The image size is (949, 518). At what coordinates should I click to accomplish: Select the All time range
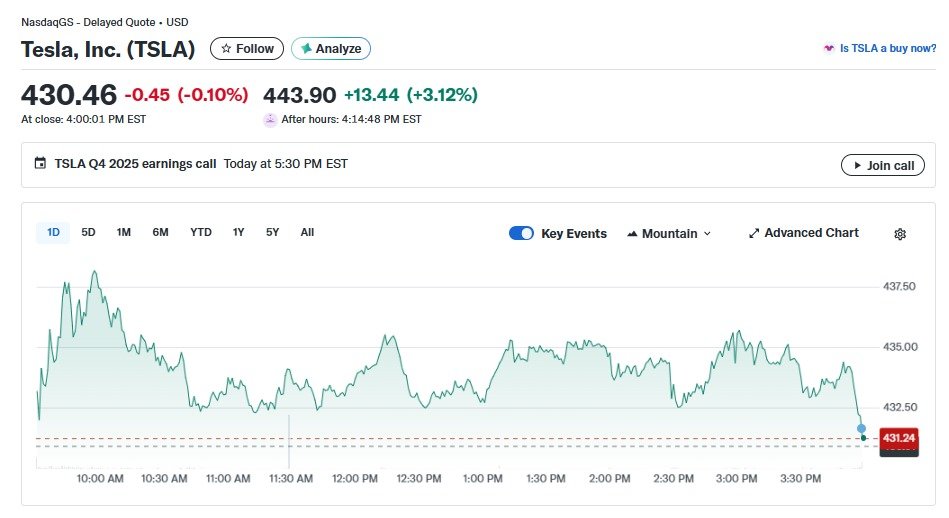(307, 233)
